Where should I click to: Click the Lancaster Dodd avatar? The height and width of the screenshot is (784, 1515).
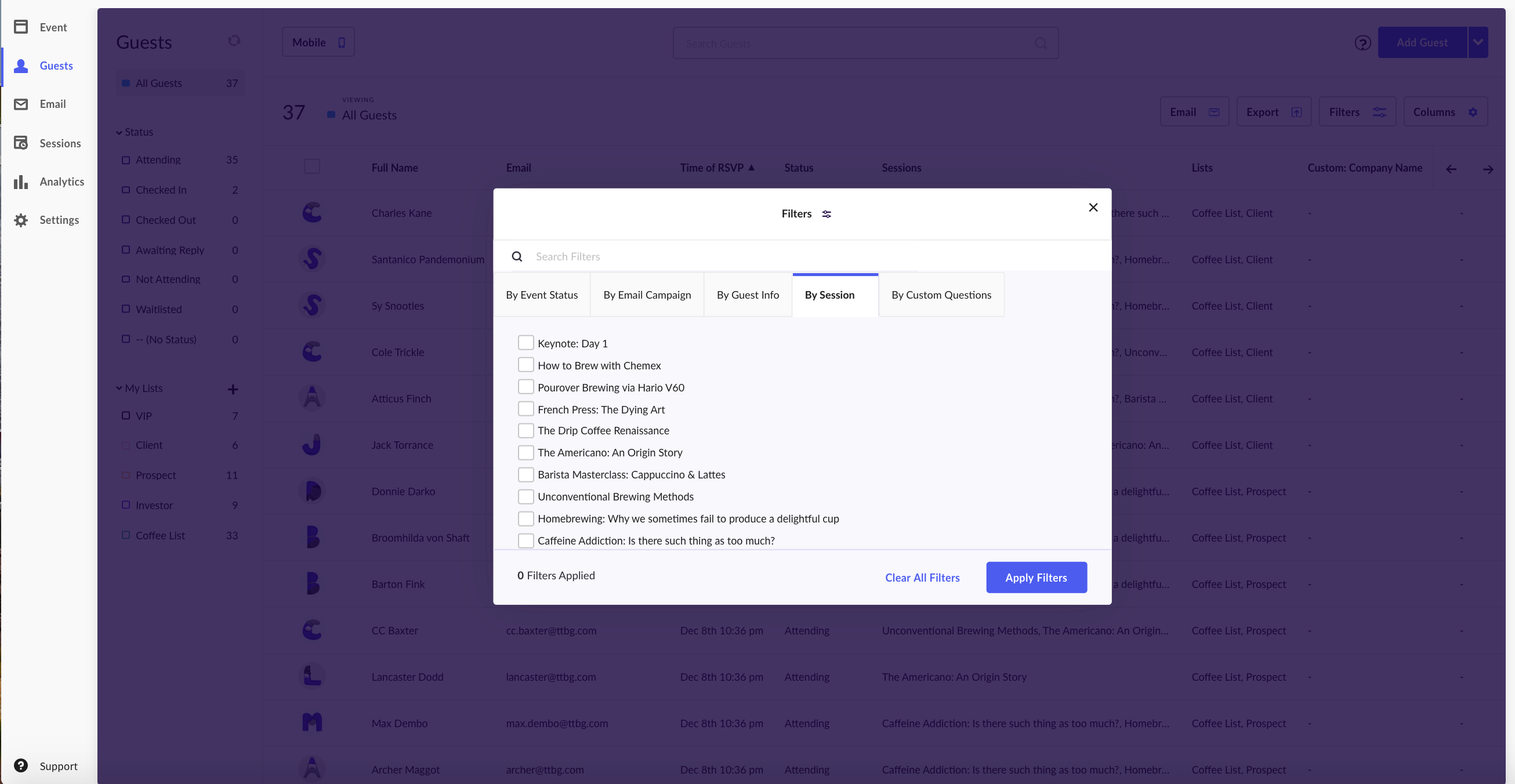tap(311, 676)
